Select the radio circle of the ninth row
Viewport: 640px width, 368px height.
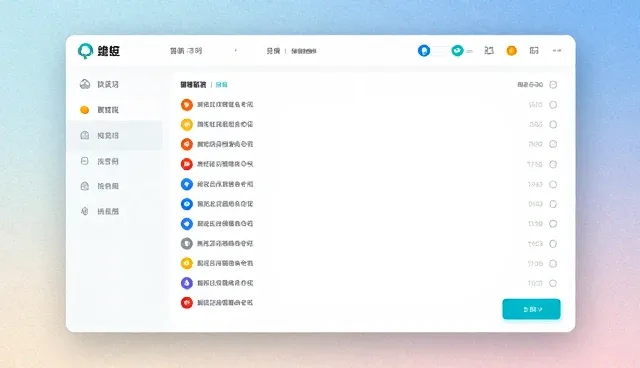pyautogui.click(x=553, y=264)
